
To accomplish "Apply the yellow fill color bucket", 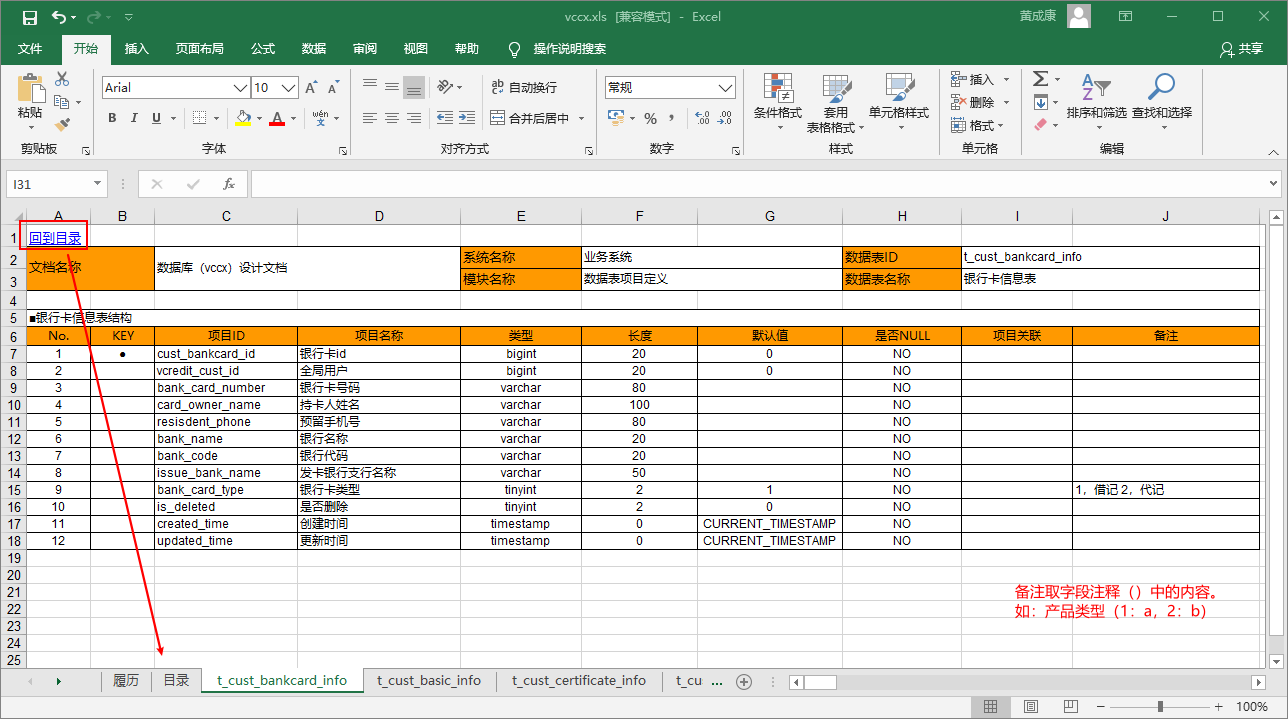I will (x=243, y=118).
